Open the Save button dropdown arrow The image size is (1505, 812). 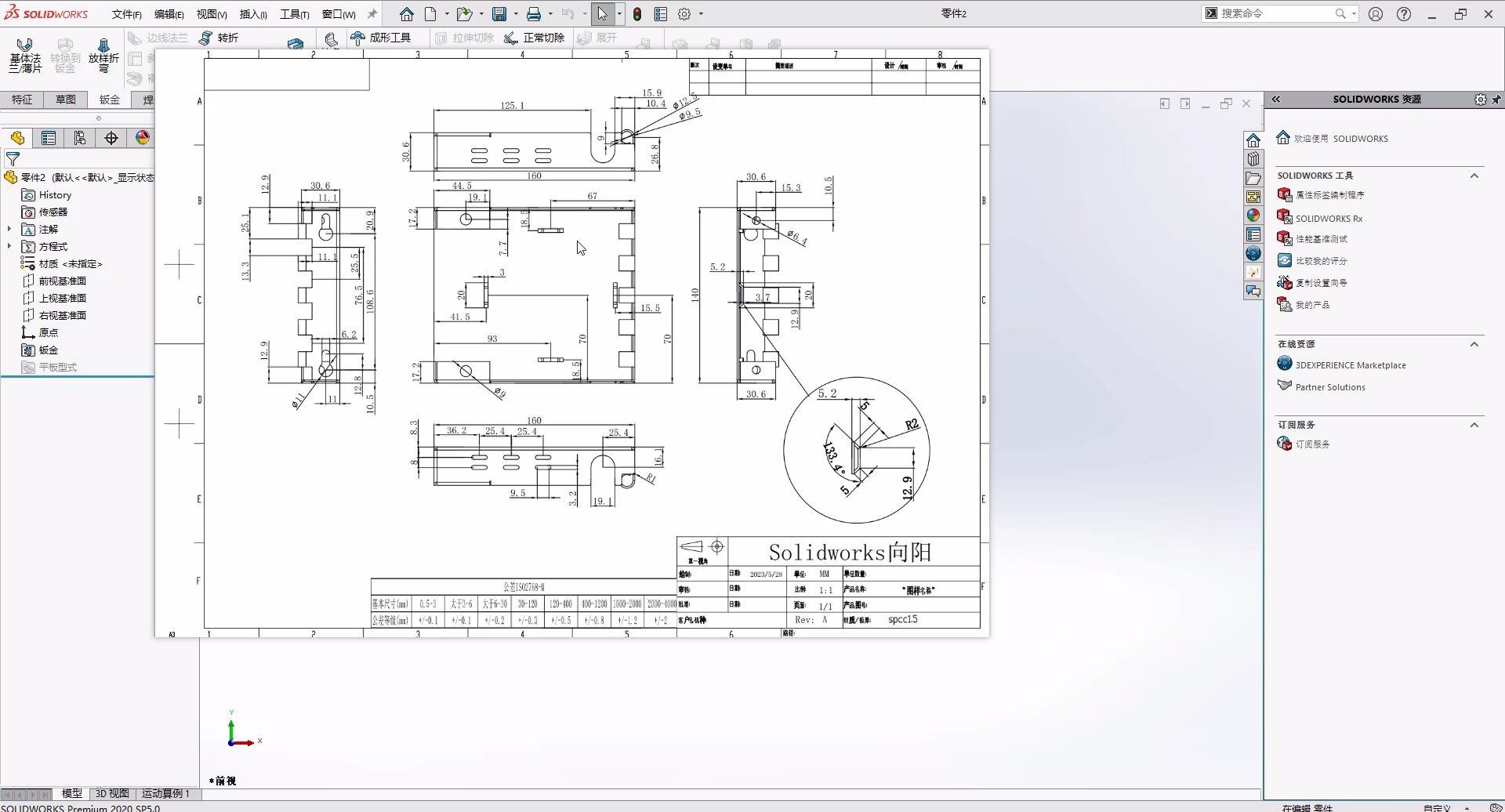(515, 13)
